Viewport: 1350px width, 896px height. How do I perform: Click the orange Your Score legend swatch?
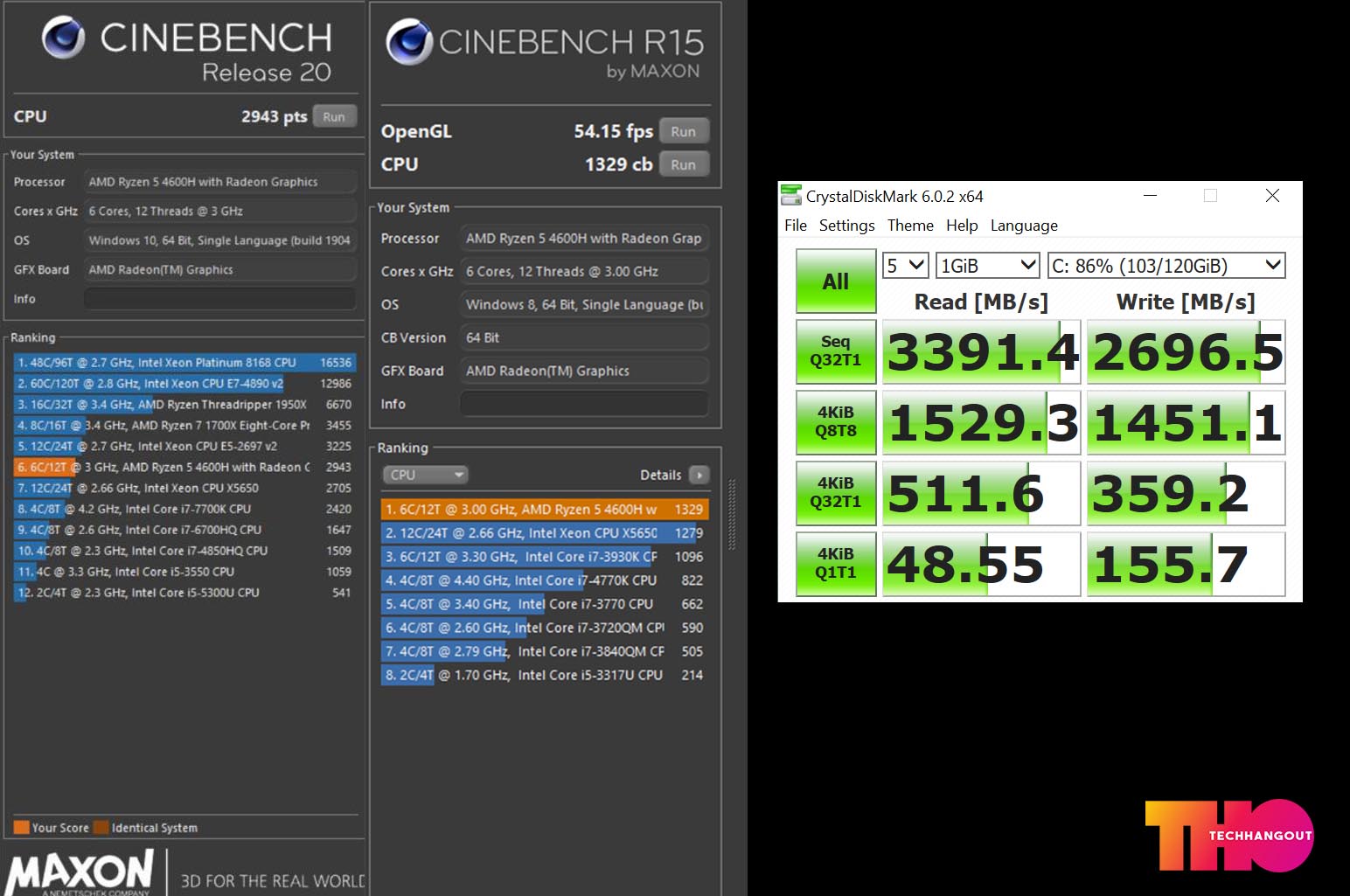tap(22, 827)
